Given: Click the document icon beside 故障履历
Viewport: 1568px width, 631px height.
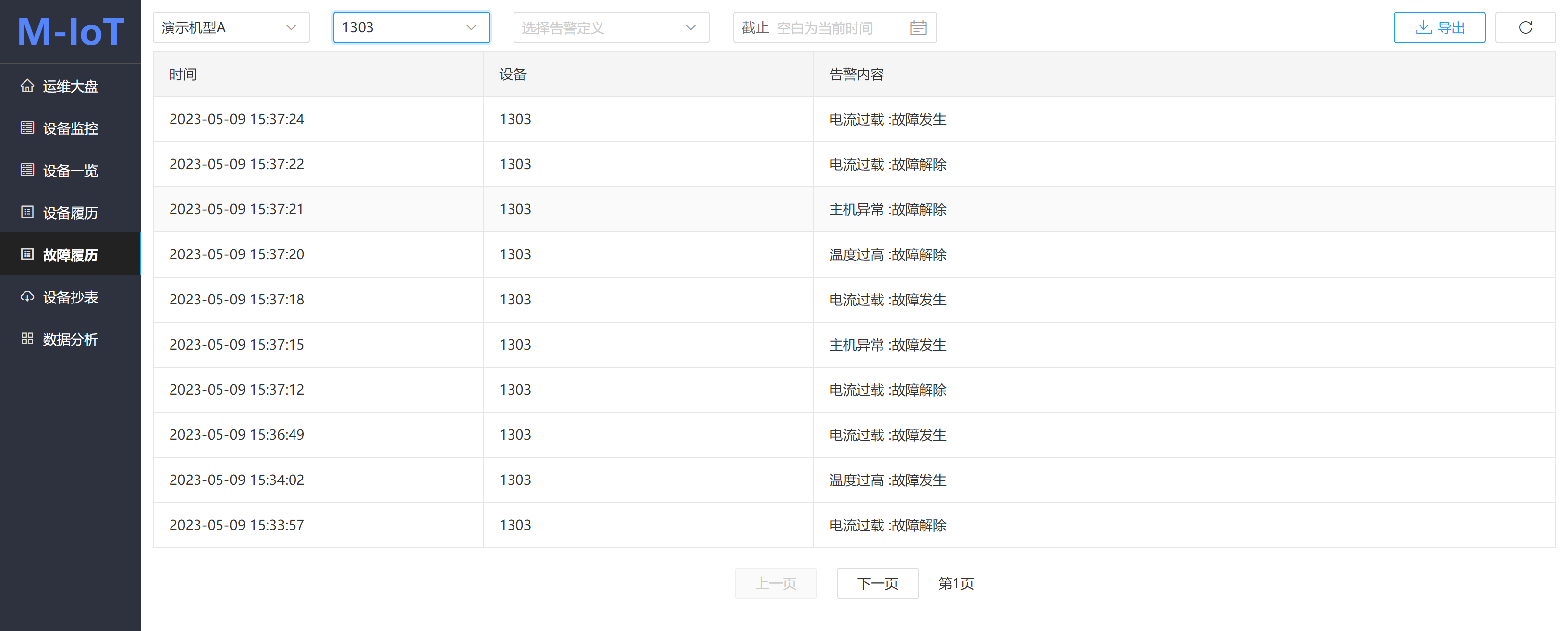Looking at the screenshot, I should [27, 254].
